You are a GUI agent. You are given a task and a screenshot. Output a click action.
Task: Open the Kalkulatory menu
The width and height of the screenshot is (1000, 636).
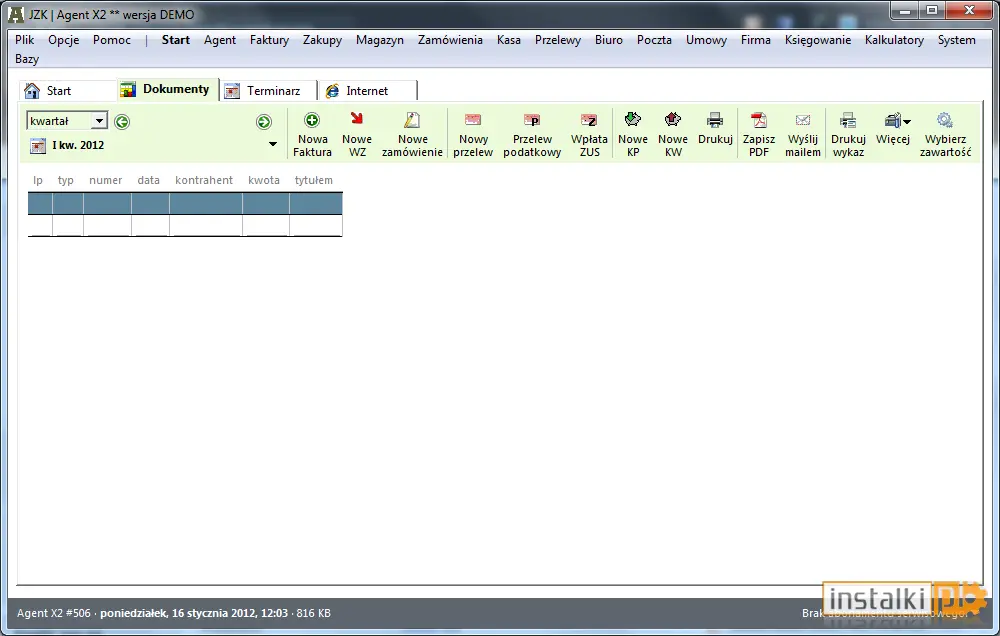pos(894,40)
